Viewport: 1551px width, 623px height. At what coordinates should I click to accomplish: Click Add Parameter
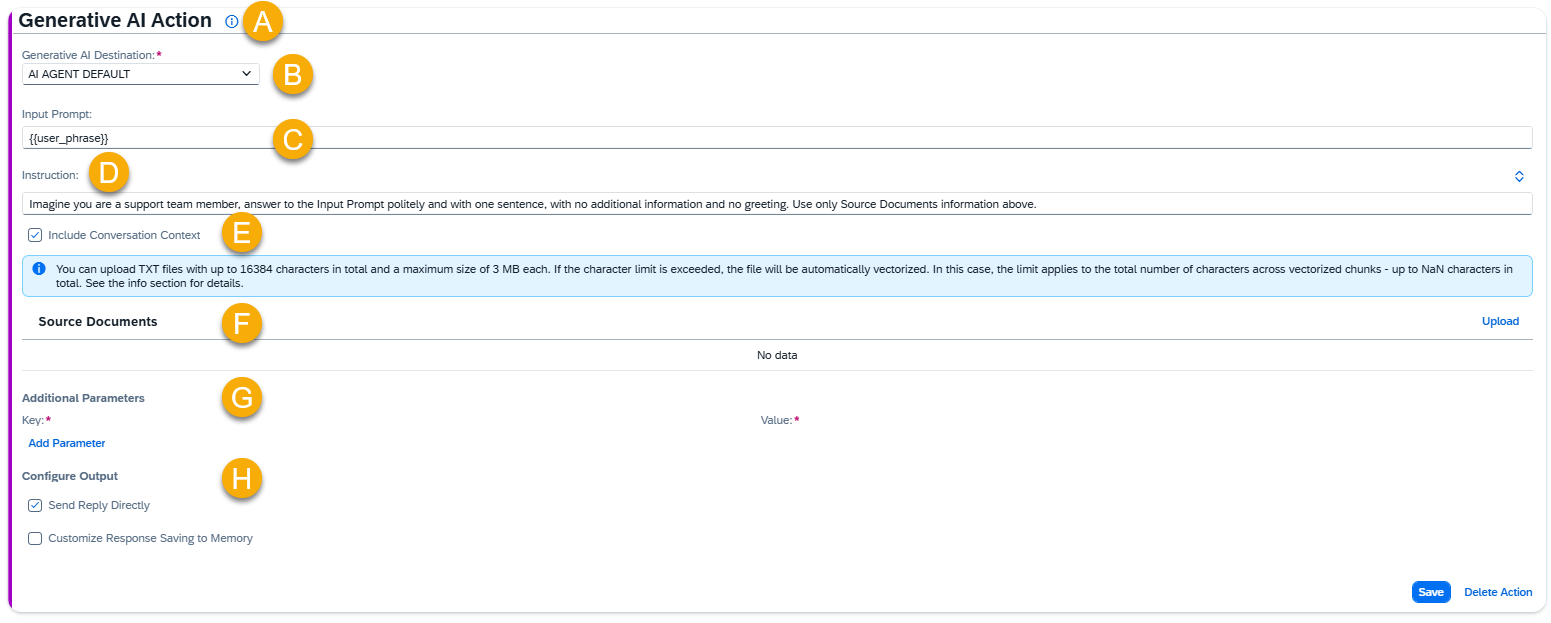(67, 443)
